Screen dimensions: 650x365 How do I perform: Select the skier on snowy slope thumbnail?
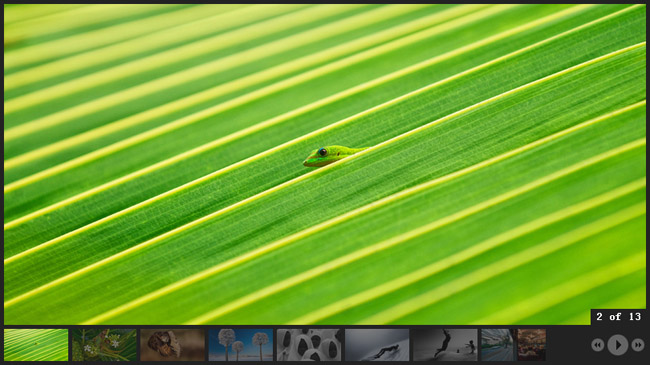pyautogui.click(x=377, y=345)
